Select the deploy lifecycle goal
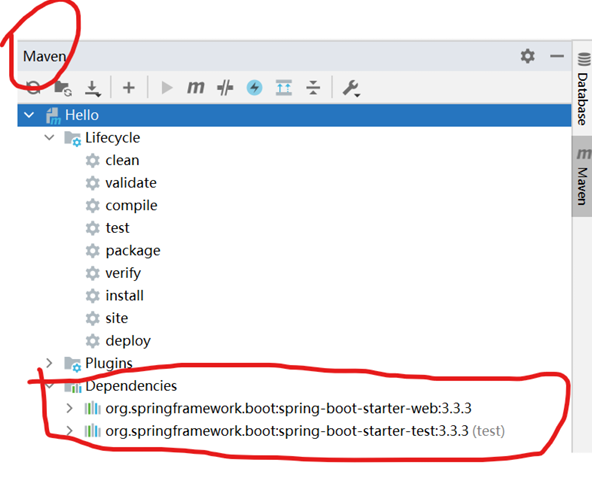Viewport: 605px width, 484px height. coord(128,341)
